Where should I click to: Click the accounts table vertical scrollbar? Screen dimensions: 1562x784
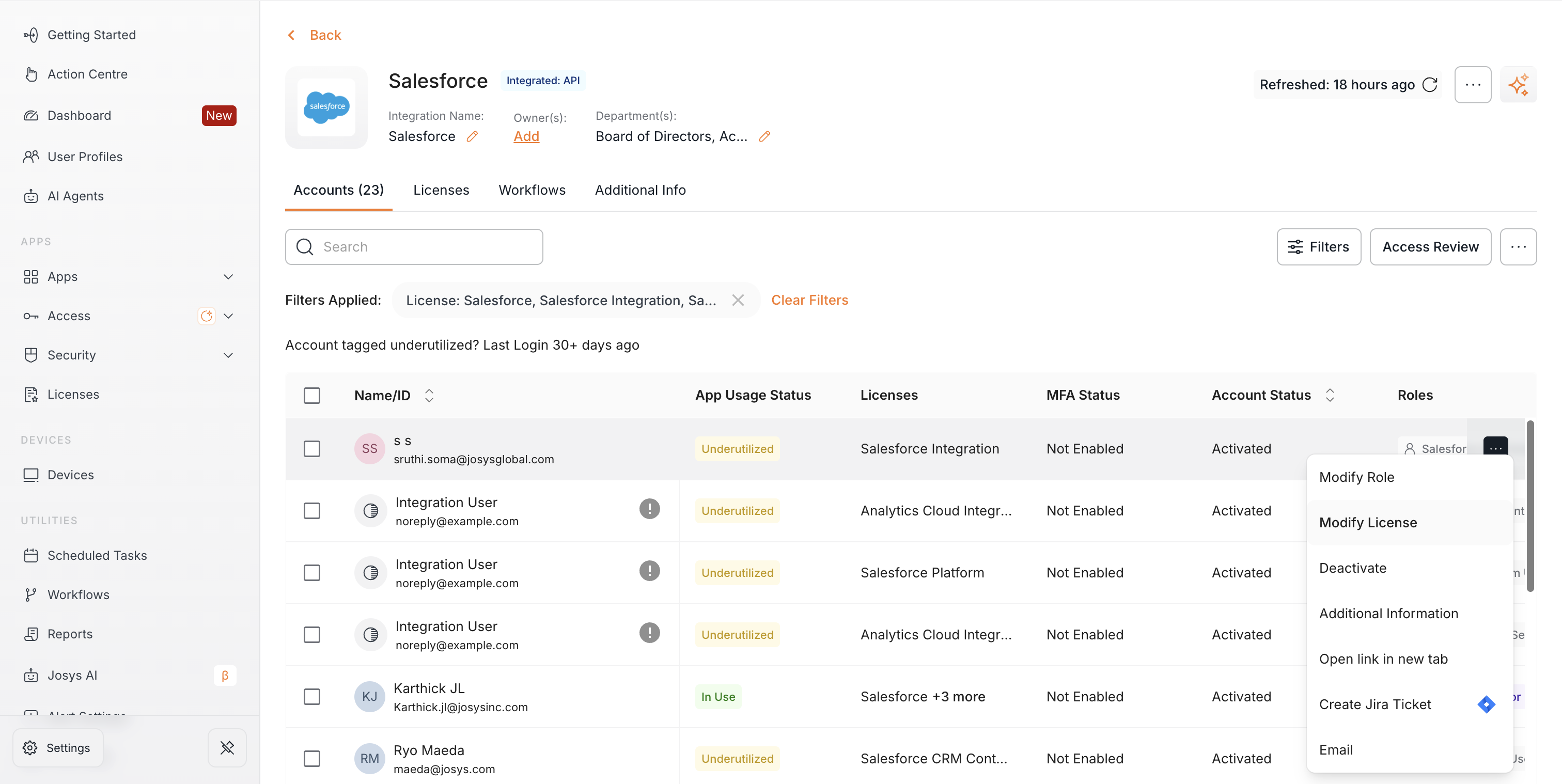[1530, 506]
